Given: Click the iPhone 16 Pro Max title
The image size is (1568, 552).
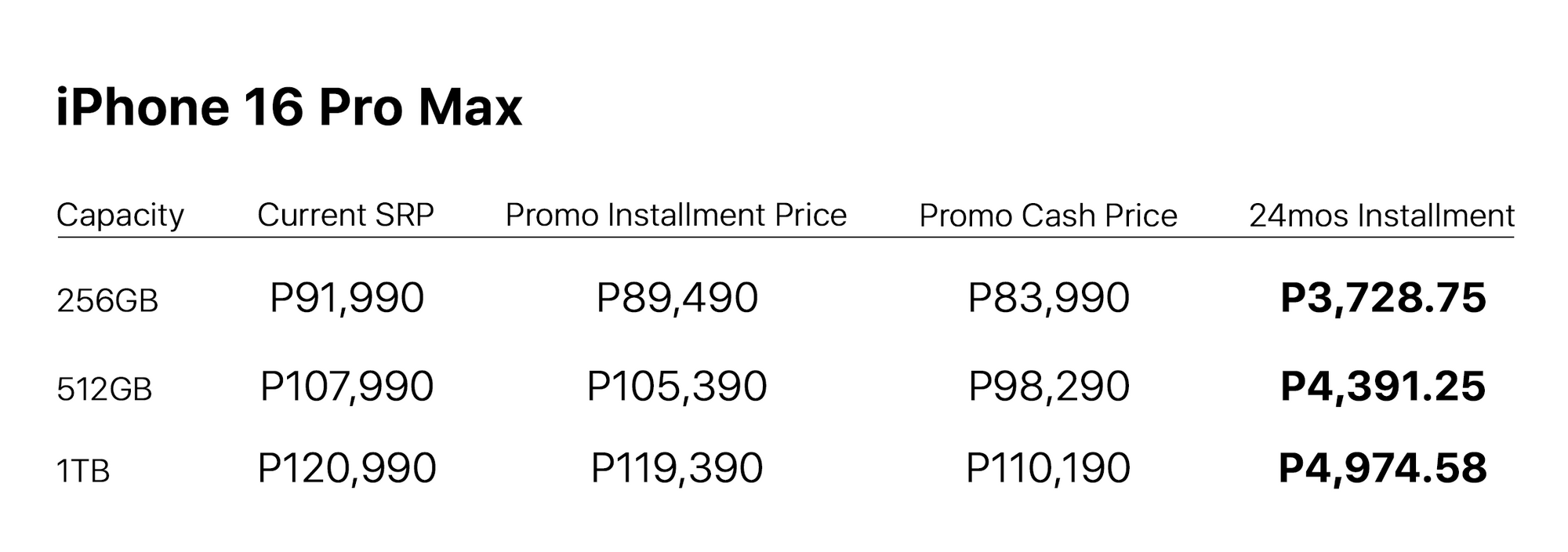Looking at the screenshot, I should 289,107.
